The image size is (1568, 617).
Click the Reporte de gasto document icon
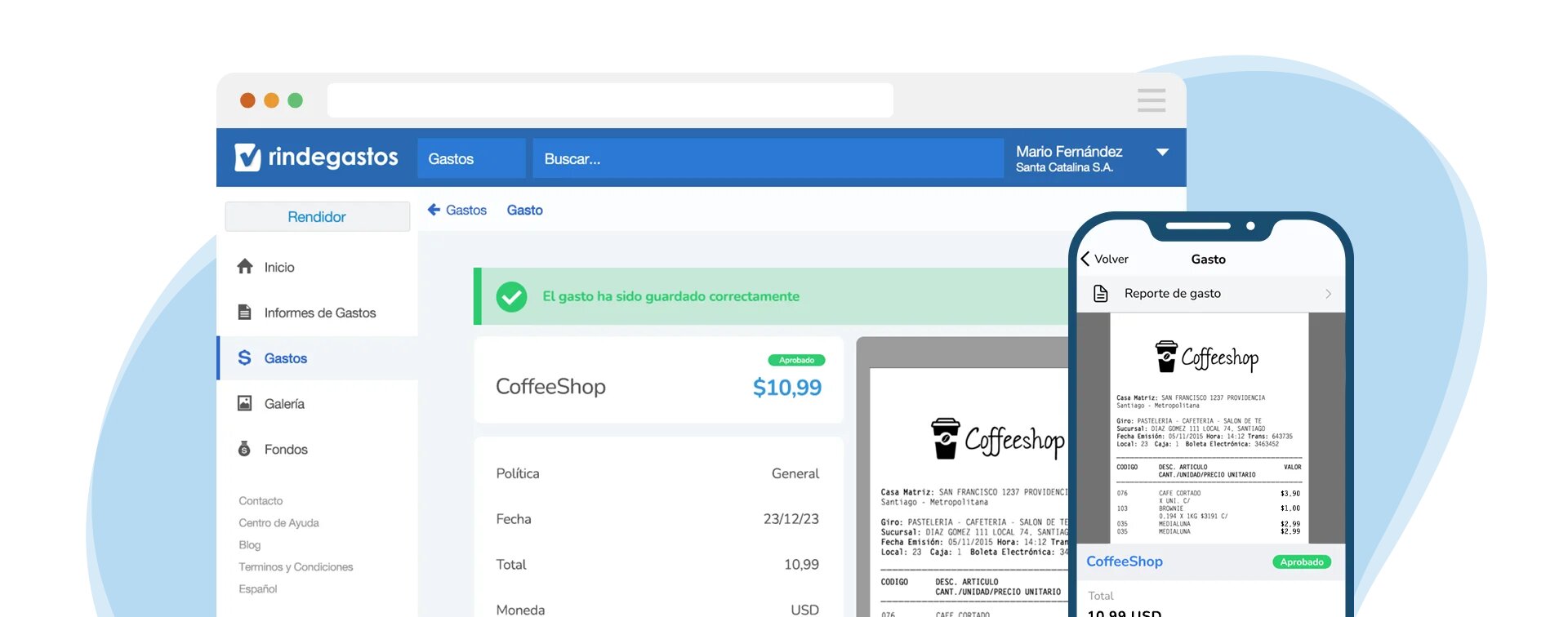[x=1100, y=294]
